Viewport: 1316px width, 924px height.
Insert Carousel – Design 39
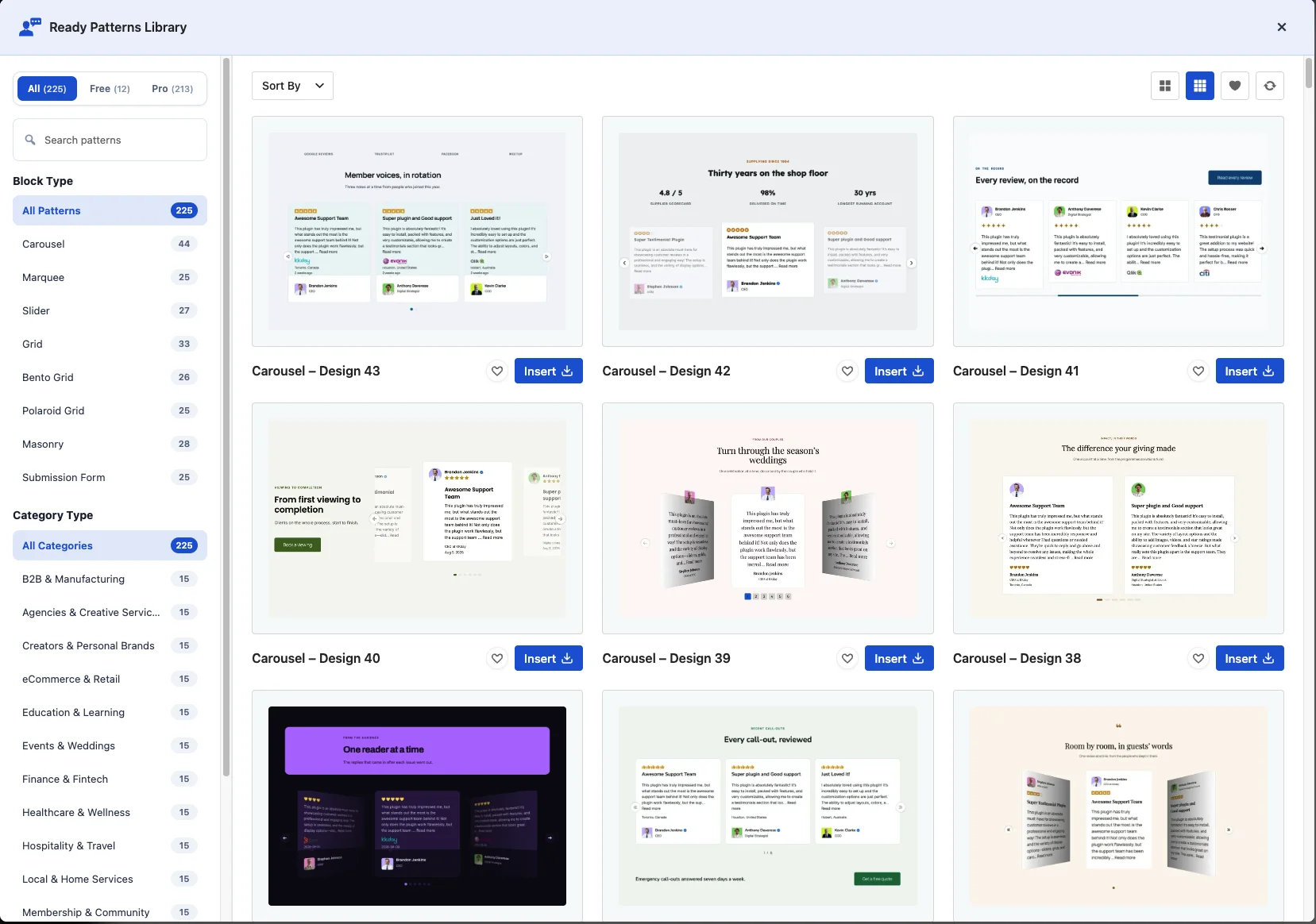pyautogui.click(x=899, y=658)
